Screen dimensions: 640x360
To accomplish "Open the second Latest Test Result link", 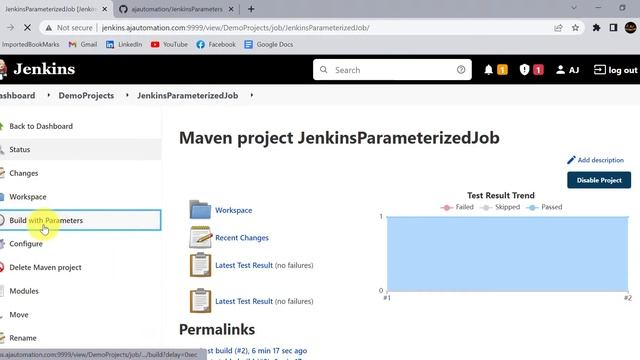I will click(x=244, y=301).
